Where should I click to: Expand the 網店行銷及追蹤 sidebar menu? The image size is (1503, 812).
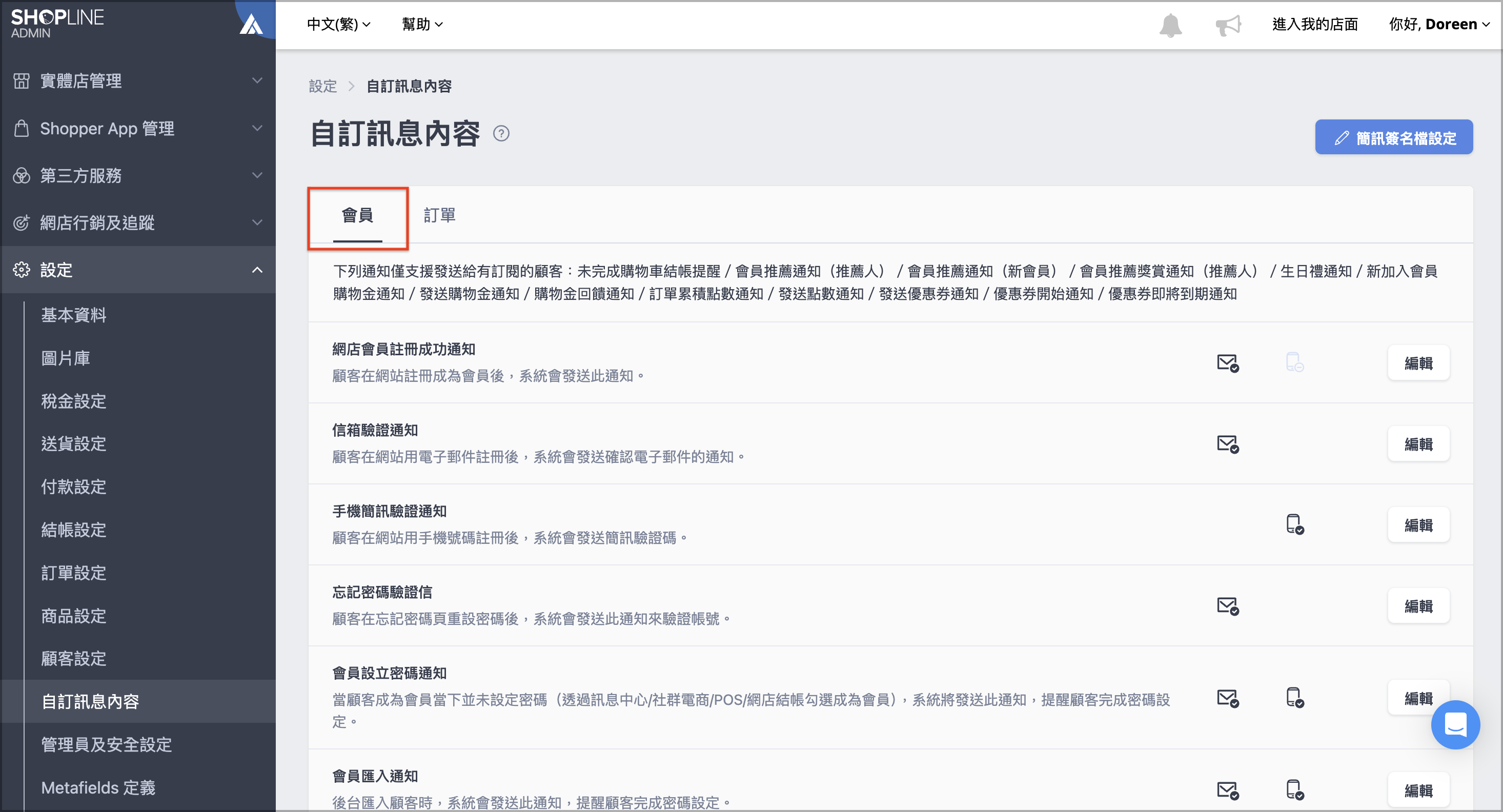click(x=138, y=222)
